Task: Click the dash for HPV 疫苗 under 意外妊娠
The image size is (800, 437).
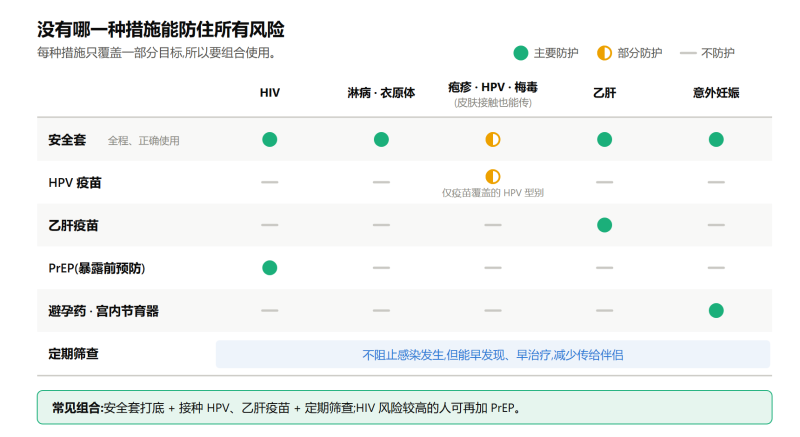Action: tap(716, 182)
